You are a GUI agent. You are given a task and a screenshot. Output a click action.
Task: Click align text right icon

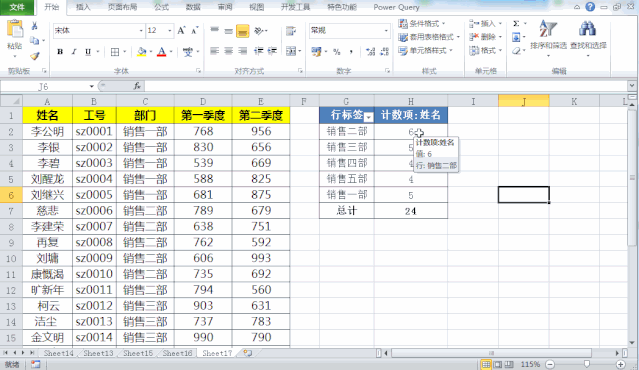click(x=242, y=51)
